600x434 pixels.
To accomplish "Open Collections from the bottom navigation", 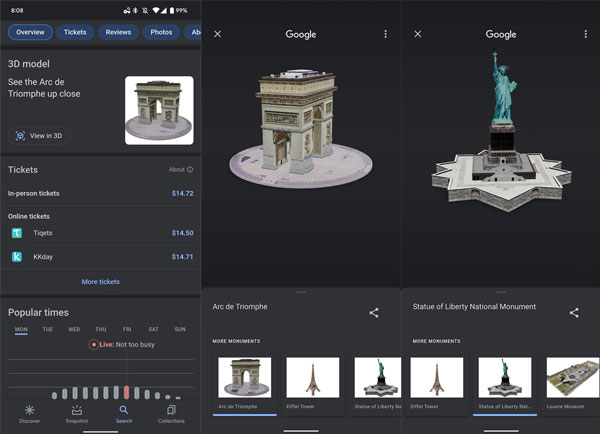I will click(x=171, y=410).
